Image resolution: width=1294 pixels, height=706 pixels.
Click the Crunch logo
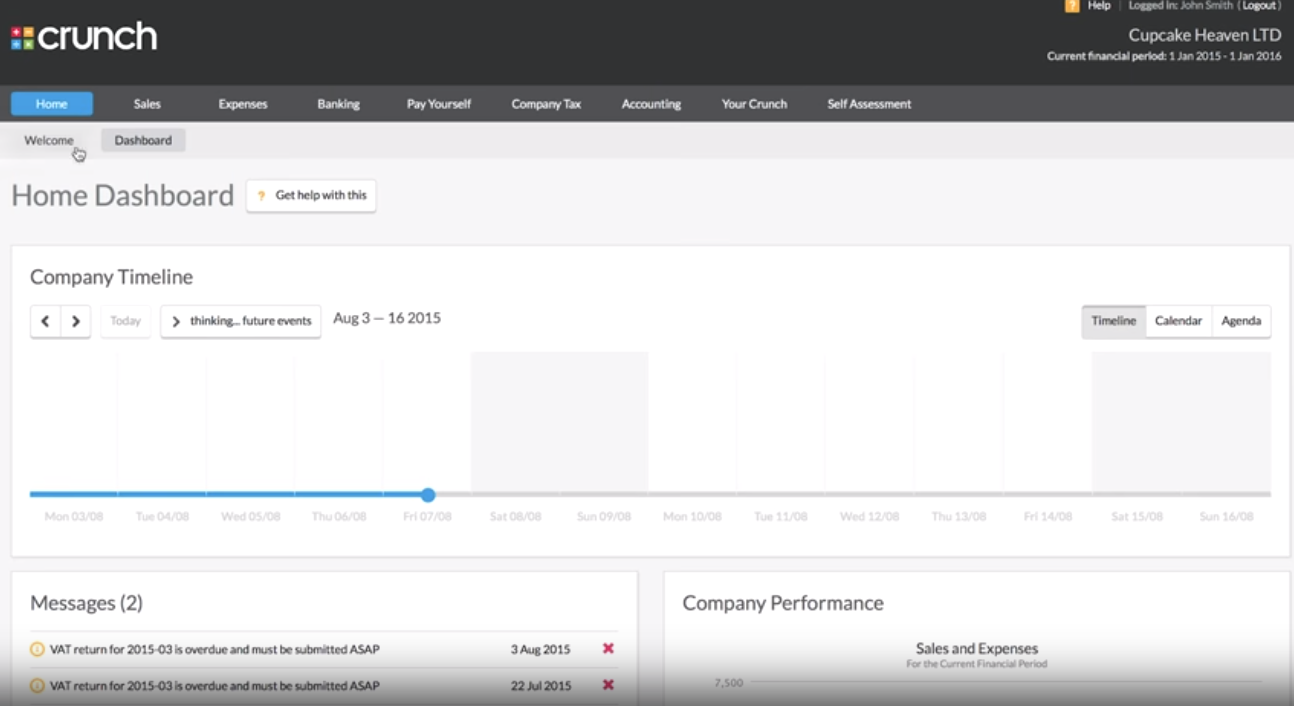tap(84, 38)
